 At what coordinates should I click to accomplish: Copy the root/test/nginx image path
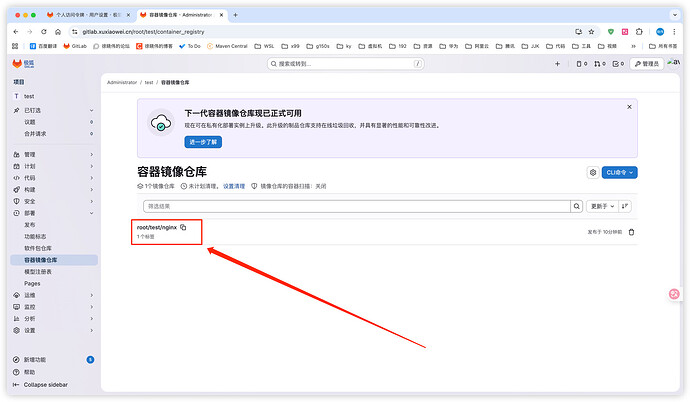click(183, 228)
